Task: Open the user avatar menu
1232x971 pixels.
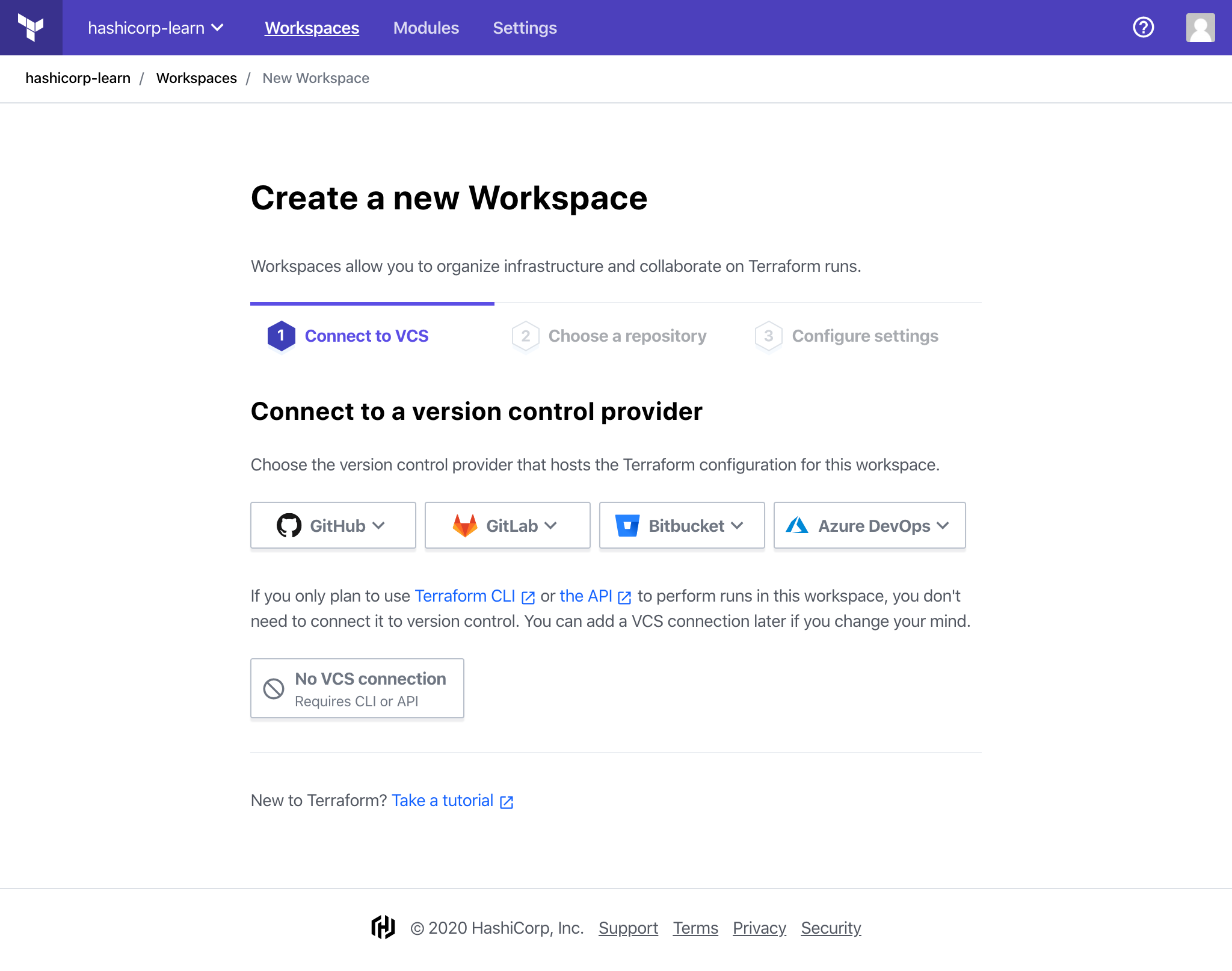Action: 1200,28
